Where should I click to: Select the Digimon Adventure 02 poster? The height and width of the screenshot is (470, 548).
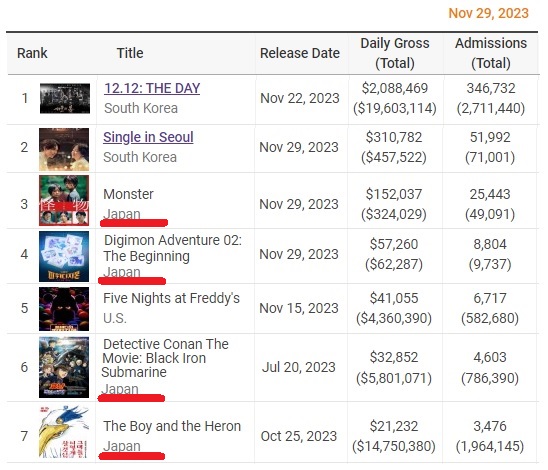pyautogui.click(x=64, y=256)
